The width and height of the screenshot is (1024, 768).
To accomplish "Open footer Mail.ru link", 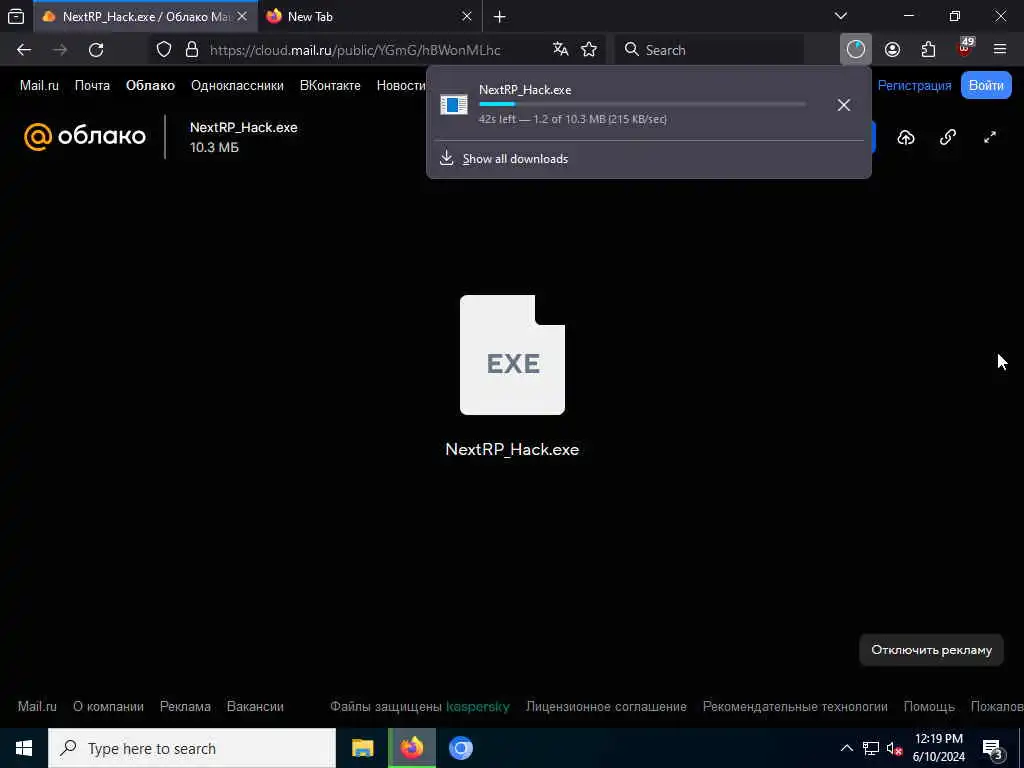I will [x=37, y=707].
